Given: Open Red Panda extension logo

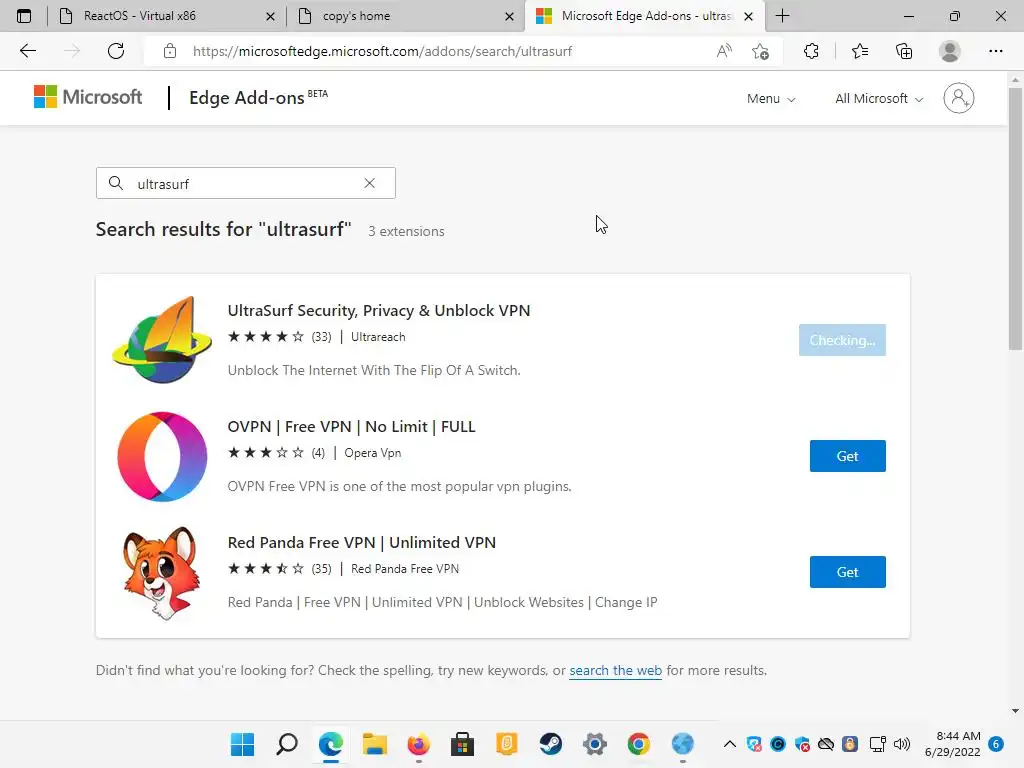Looking at the screenshot, I should tap(161, 573).
